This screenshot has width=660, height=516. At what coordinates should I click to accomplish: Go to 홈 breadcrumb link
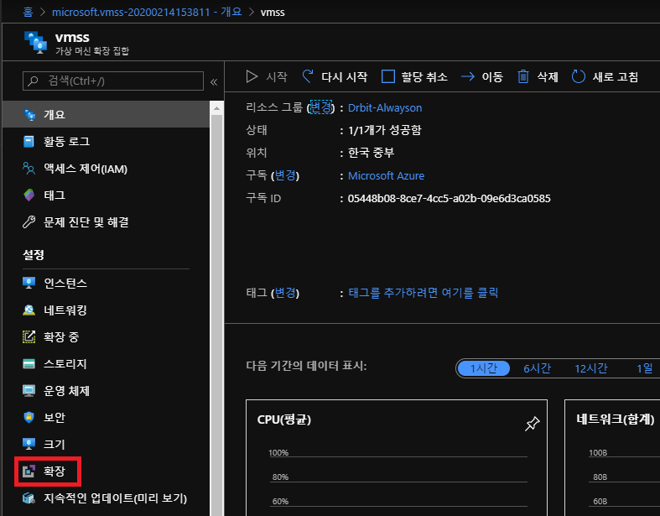(28, 12)
